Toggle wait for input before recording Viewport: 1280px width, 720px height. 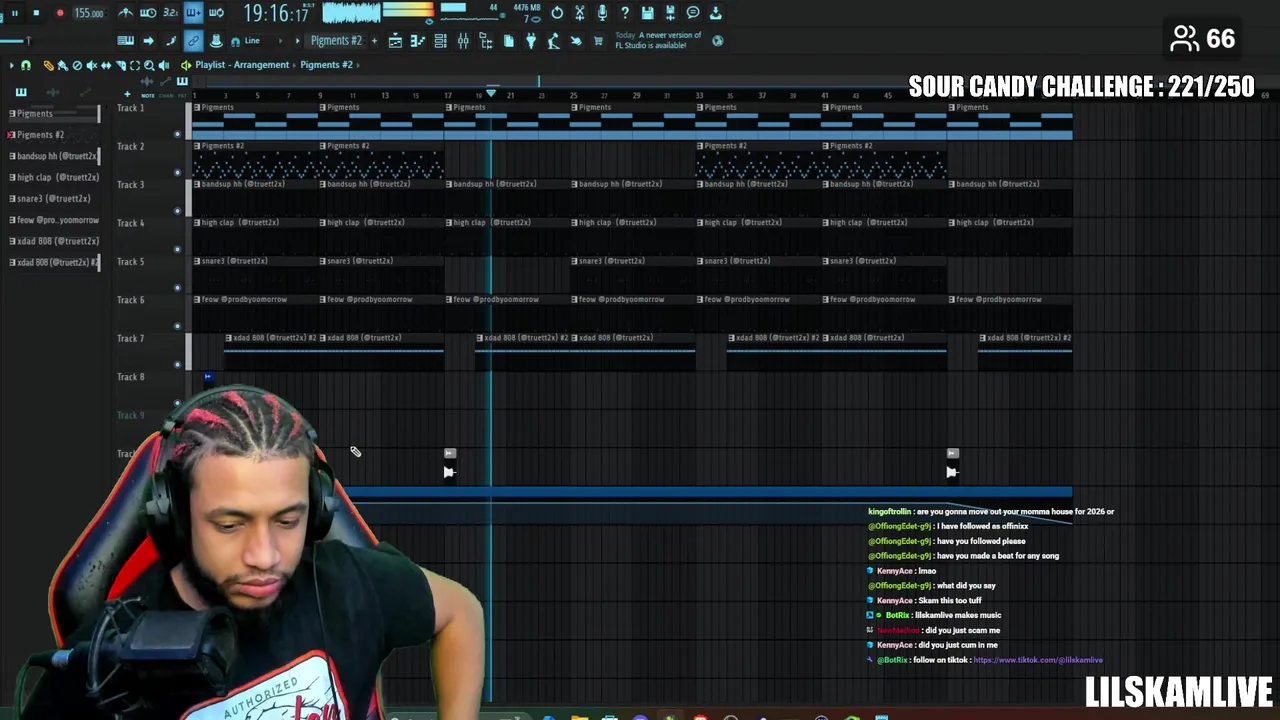148,13
